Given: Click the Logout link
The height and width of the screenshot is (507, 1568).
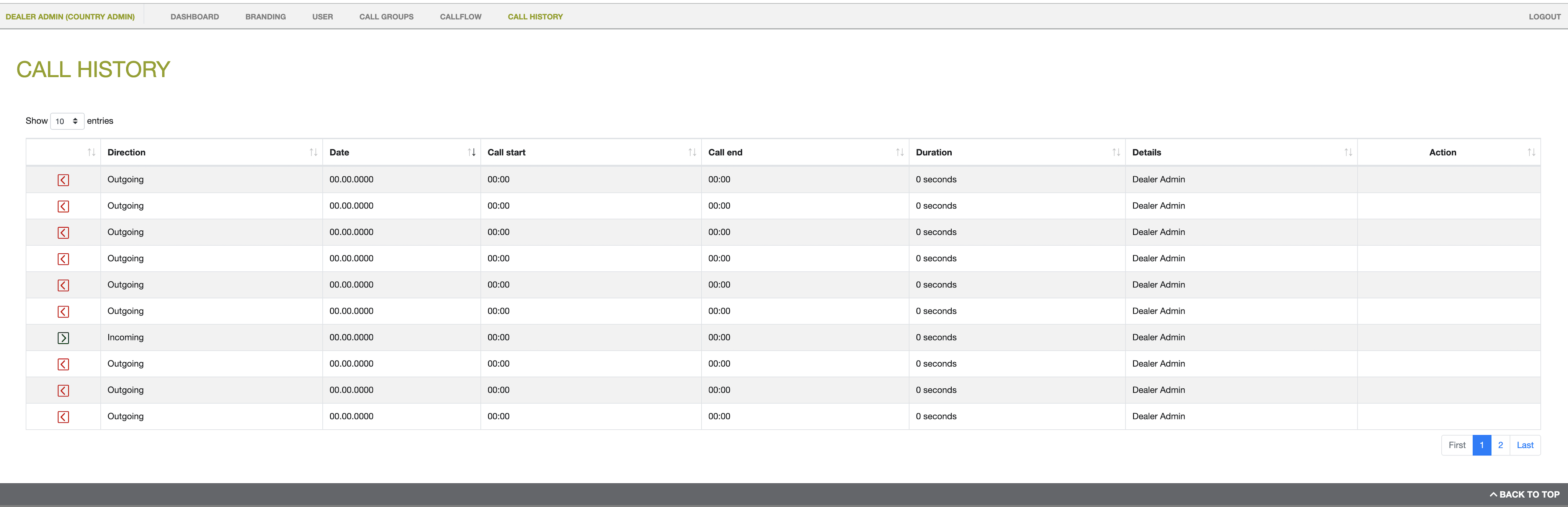Looking at the screenshot, I should click(1544, 16).
